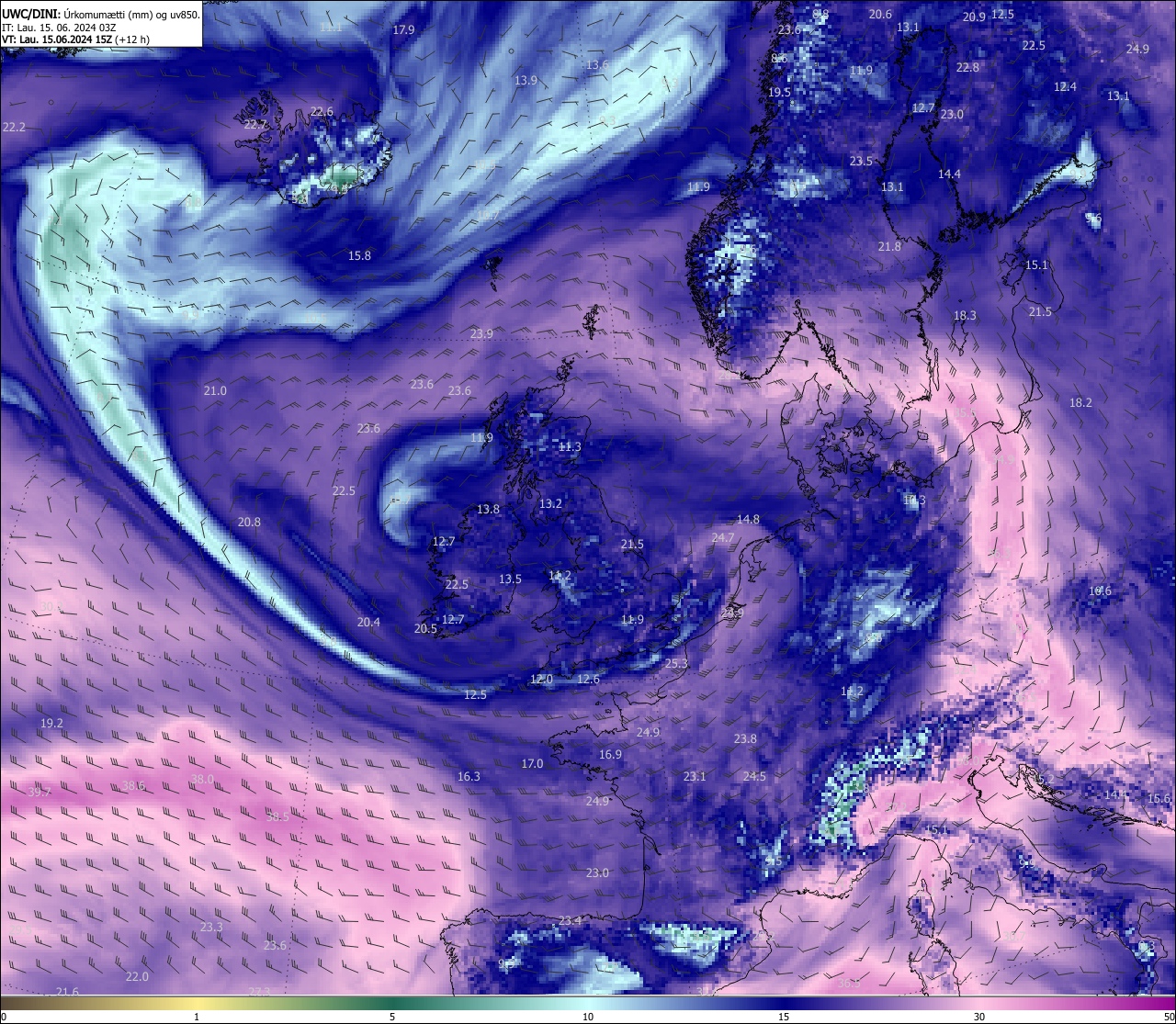Image resolution: width=1176 pixels, height=1024 pixels.
Task: Click the 16.9 value over Brittany
Action: [610, 754]
